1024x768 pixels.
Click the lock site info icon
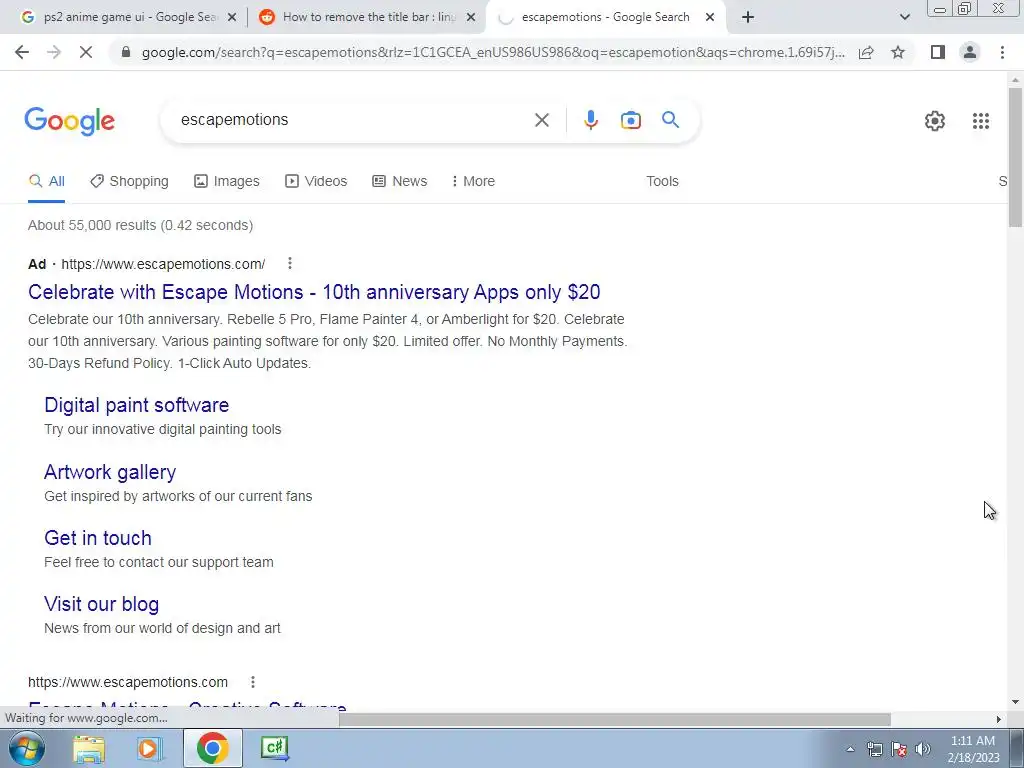pos(126,52)
